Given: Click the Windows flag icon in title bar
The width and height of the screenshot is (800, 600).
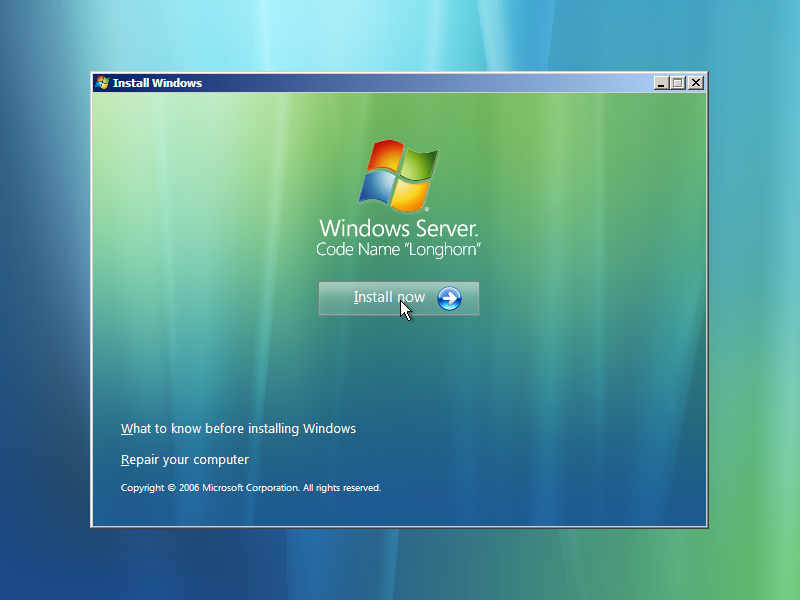Looking at the screenshot, I should point(102,83).
